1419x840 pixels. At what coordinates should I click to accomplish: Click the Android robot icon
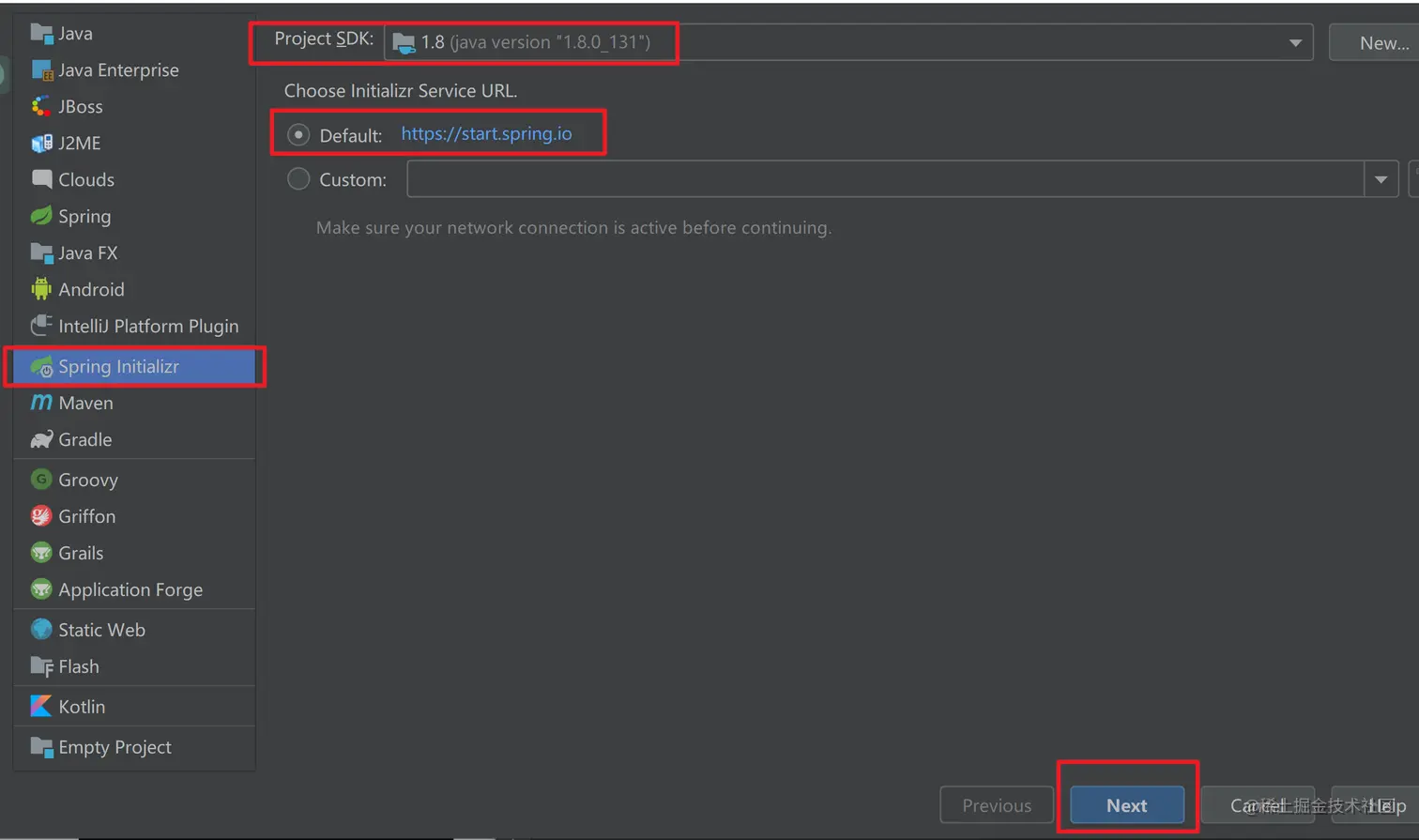click(x=41, y=289)
